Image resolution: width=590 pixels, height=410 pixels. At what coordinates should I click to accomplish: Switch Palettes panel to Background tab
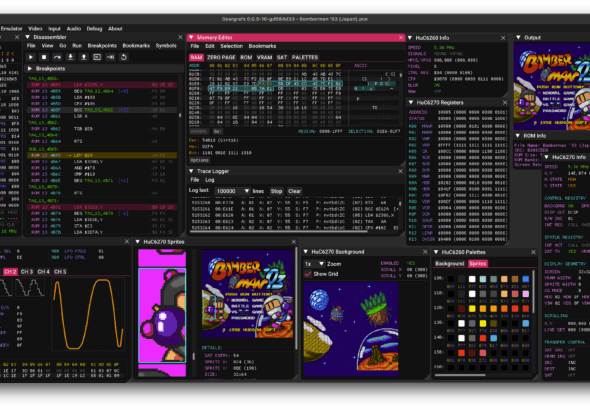pos(450,264)
